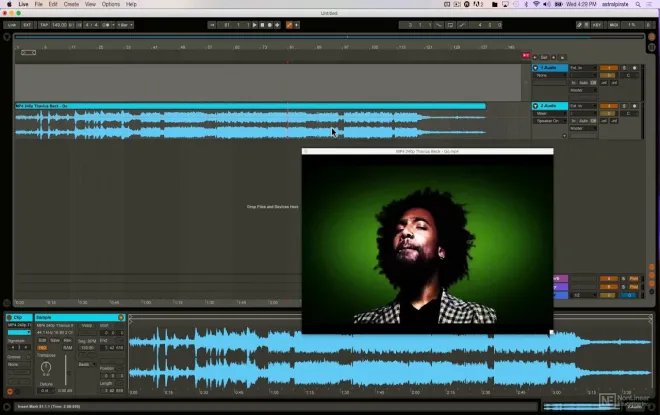Open the Options menu

point(111,4)
